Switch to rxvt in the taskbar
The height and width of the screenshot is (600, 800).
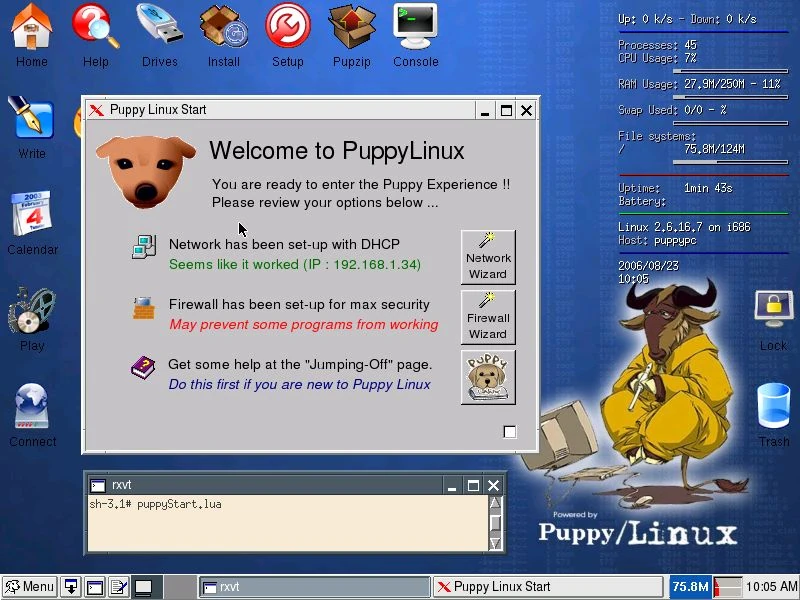(314, 587)
